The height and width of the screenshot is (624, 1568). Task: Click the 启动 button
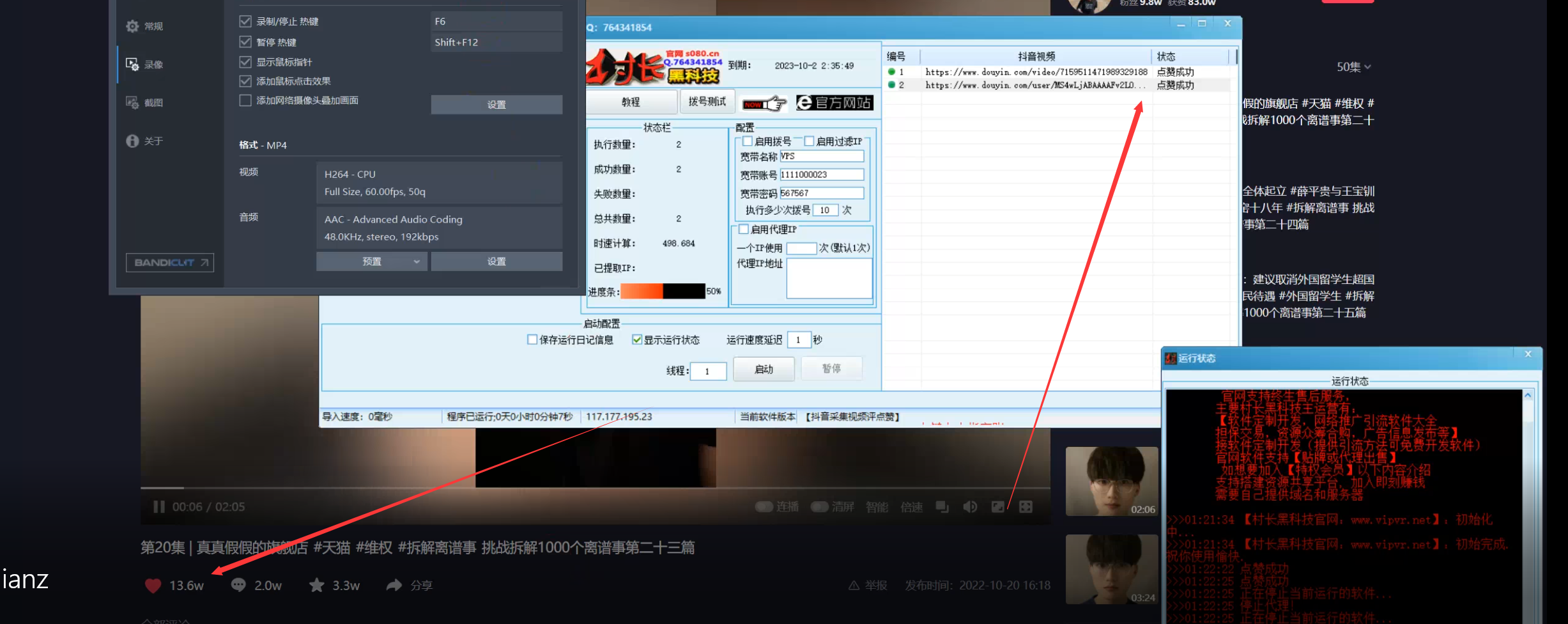pyautogui.click(x=764, y=370)
